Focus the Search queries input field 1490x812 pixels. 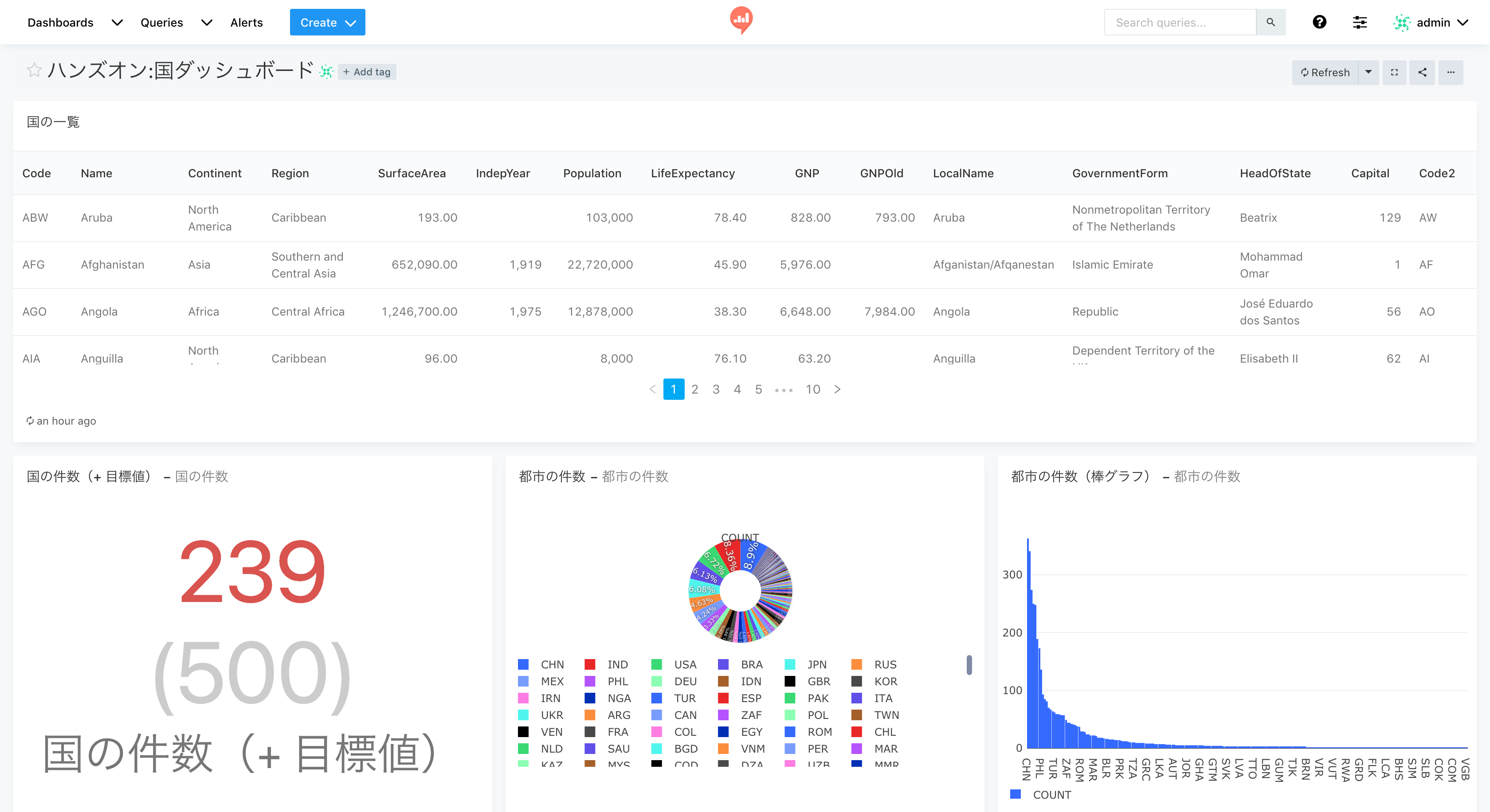pos(1180,23)
